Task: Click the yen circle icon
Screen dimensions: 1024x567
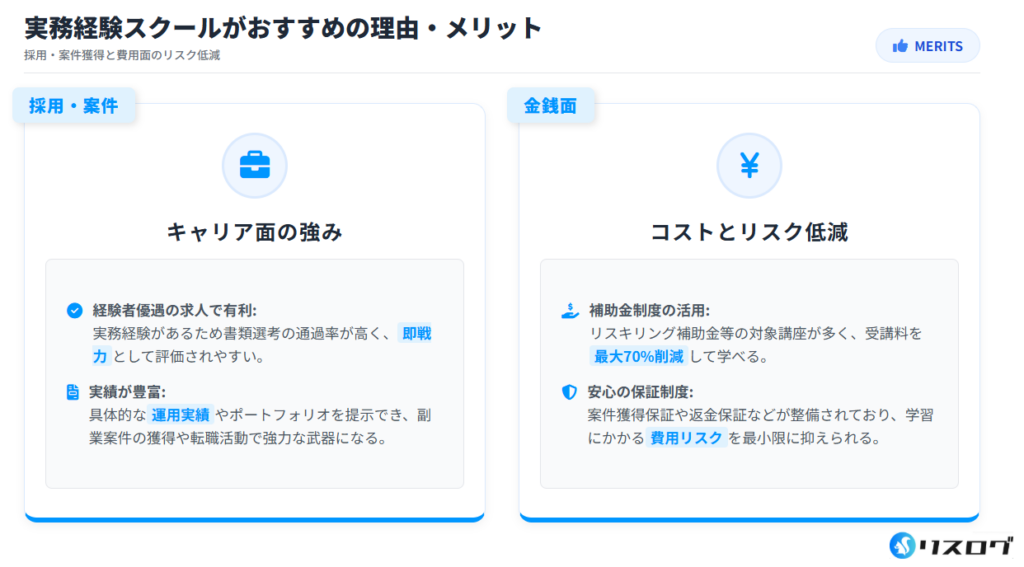Action: click(x=749, y=165)
